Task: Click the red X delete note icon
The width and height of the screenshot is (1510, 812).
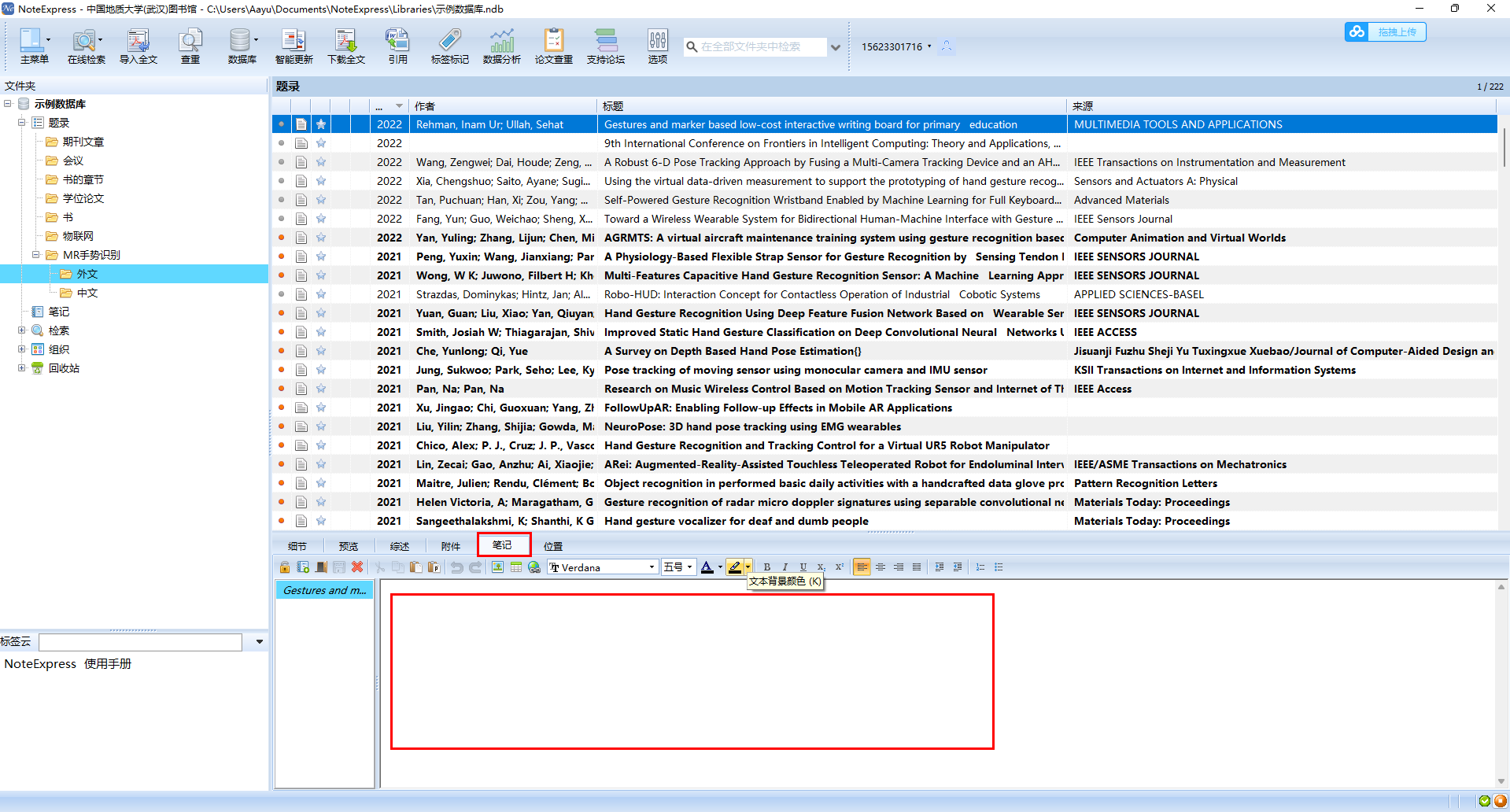Action: pos(357,567)
